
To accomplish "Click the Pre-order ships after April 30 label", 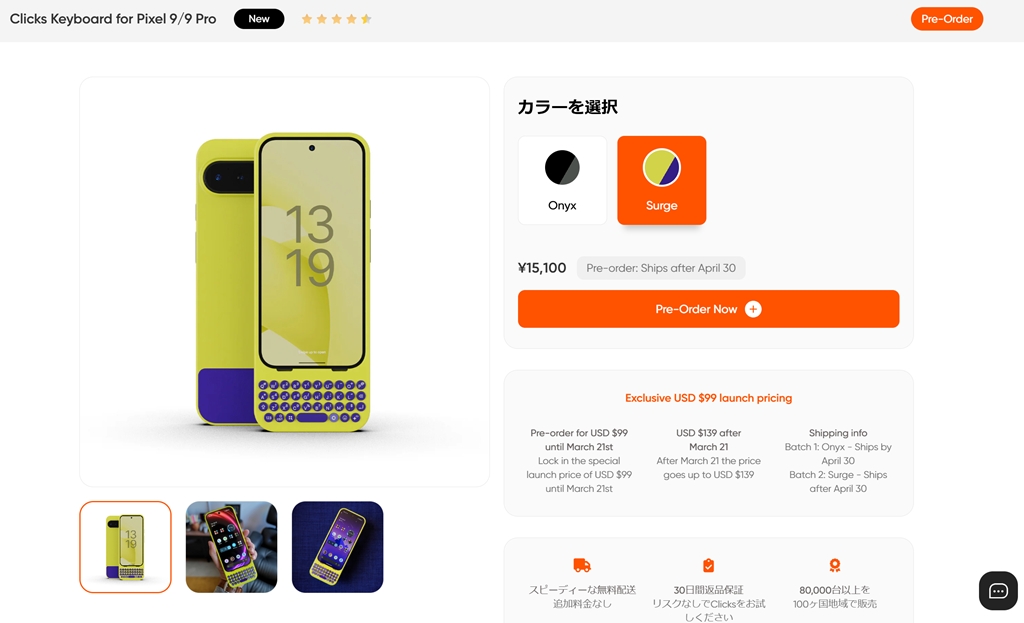I will [661, 268].
